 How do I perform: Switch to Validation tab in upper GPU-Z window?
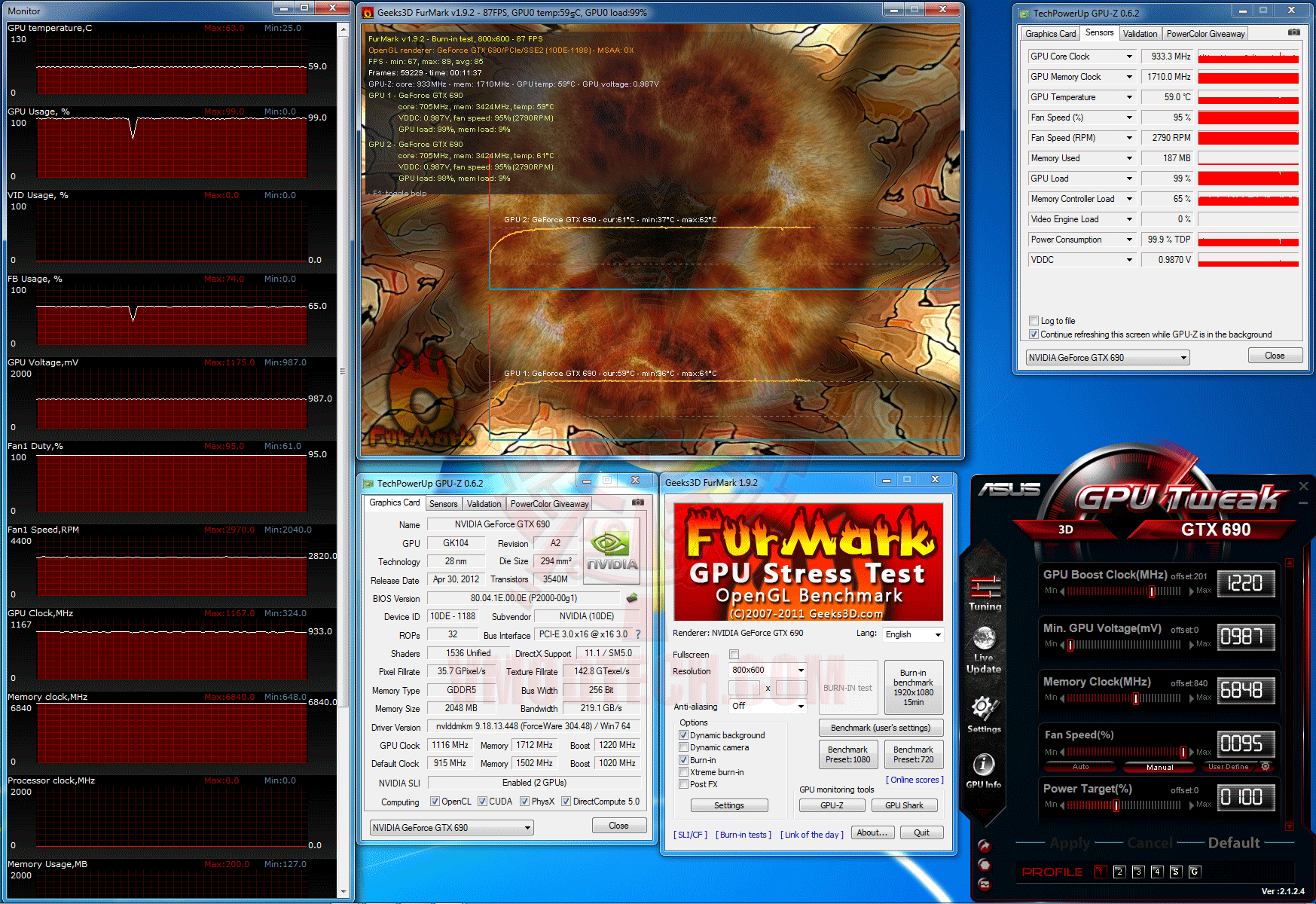pos(1140,34)
